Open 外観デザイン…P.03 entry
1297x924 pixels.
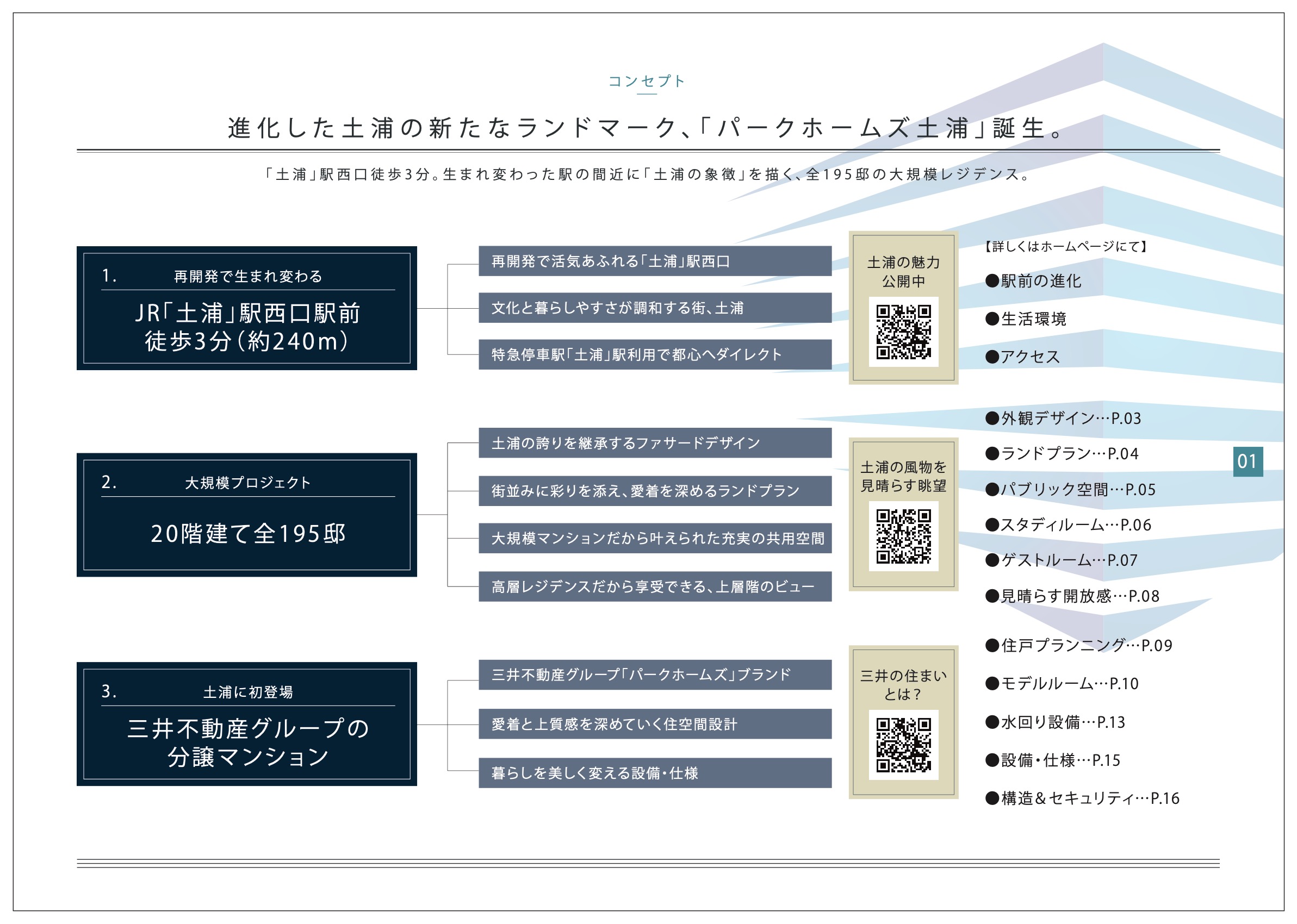(1063, 418)
